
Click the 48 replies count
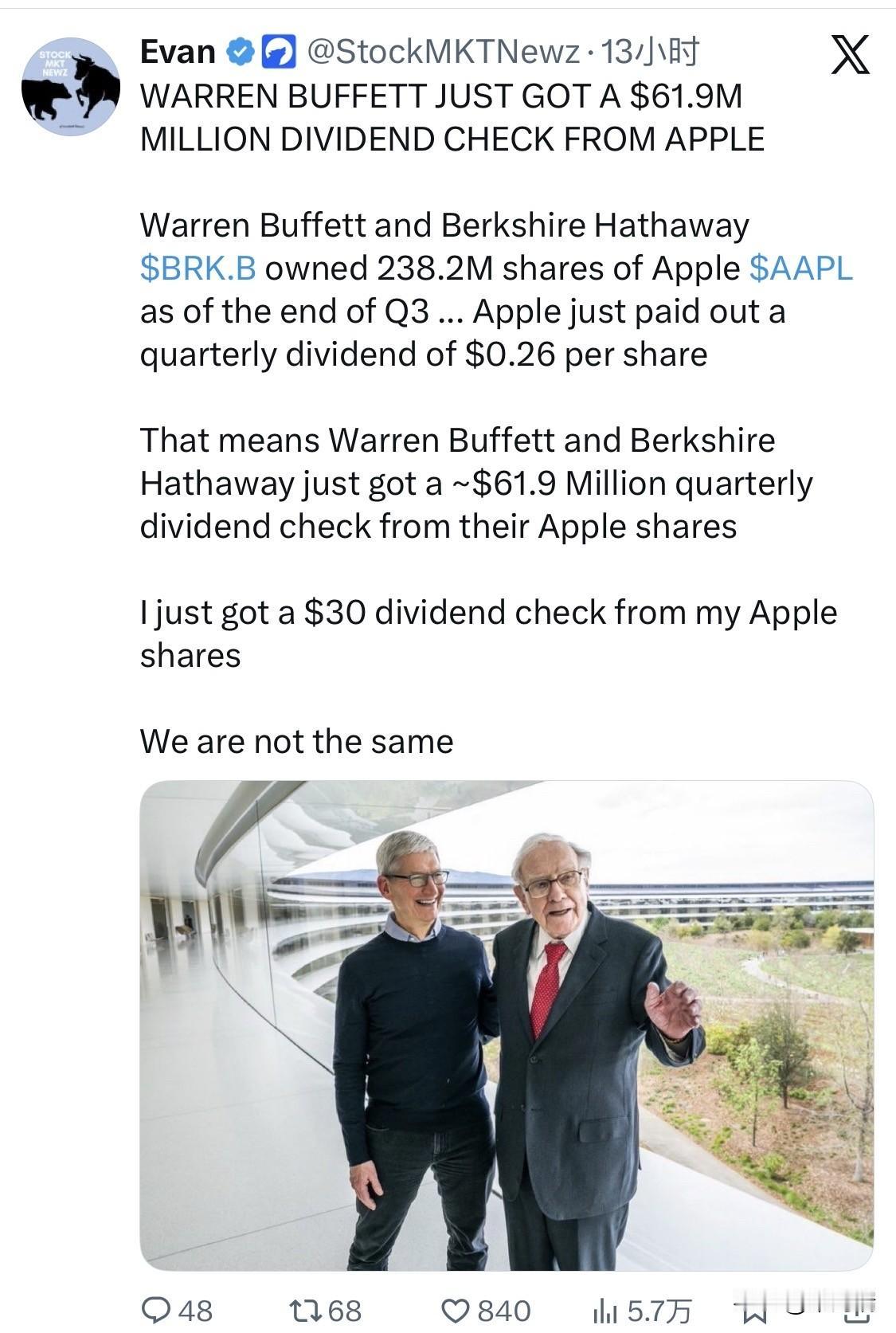[195, 1311]
